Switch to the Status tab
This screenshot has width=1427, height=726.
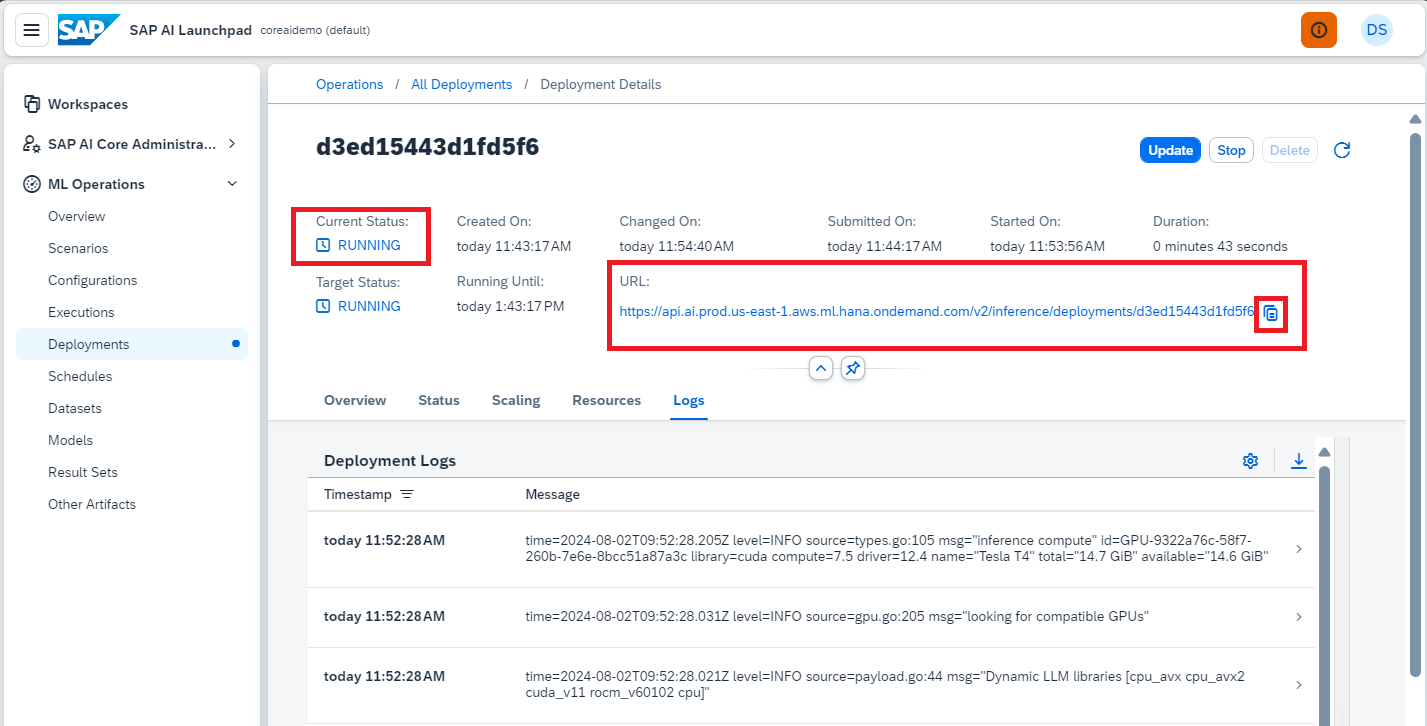coord(439,400)
